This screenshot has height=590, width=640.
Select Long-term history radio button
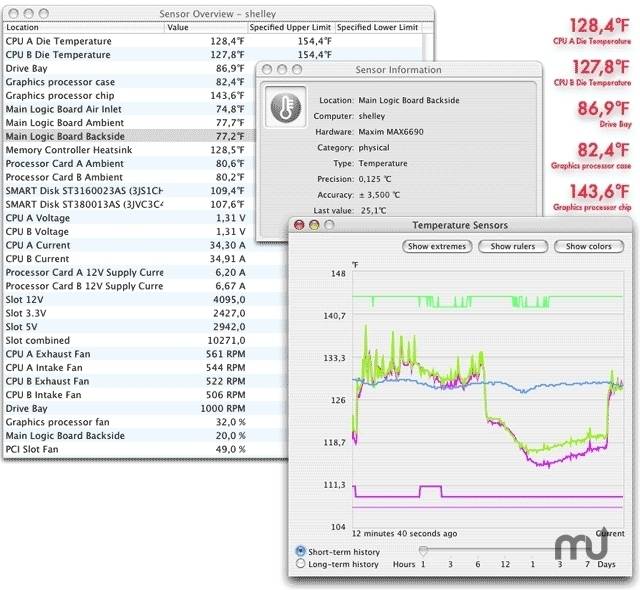[300, 564]
